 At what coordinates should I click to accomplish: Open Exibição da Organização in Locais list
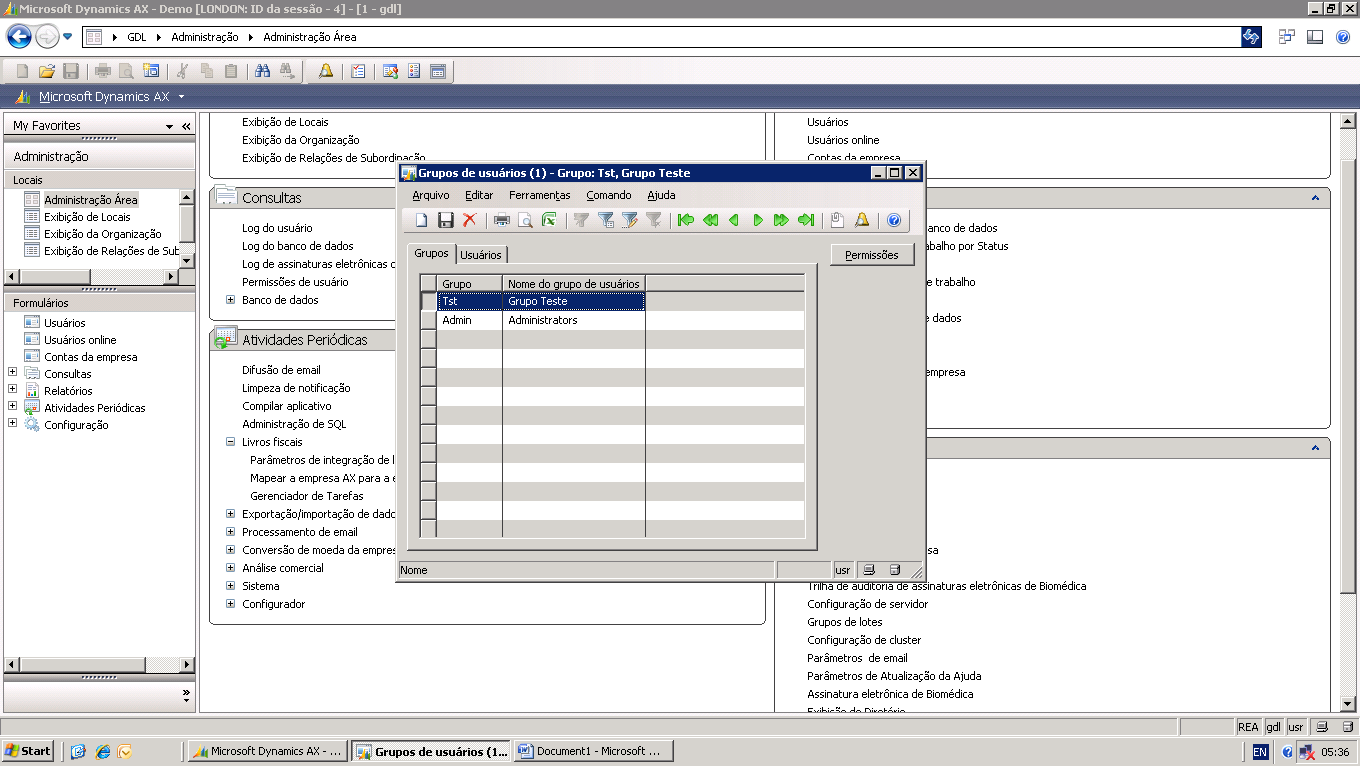[102, 234]
